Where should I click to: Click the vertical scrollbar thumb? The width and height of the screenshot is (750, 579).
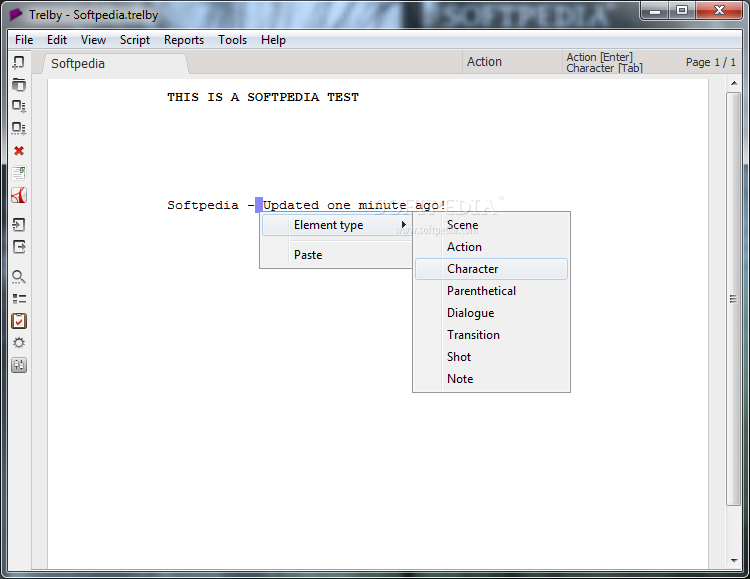734,299
